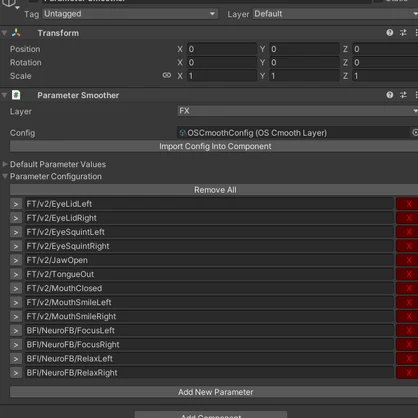Screen dimensions: 418x418
Task: Open the Parameter Smoother Layer dropdown FX
Action: coord(297,111)
